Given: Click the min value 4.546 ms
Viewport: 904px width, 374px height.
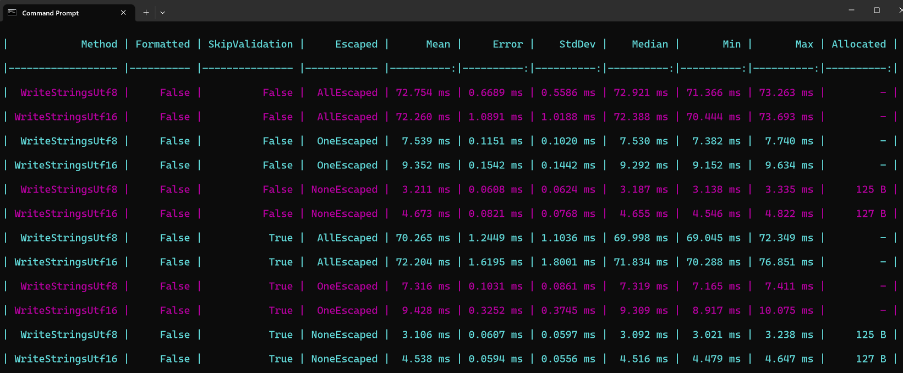Looking at the screenshot, I should 717,214.
